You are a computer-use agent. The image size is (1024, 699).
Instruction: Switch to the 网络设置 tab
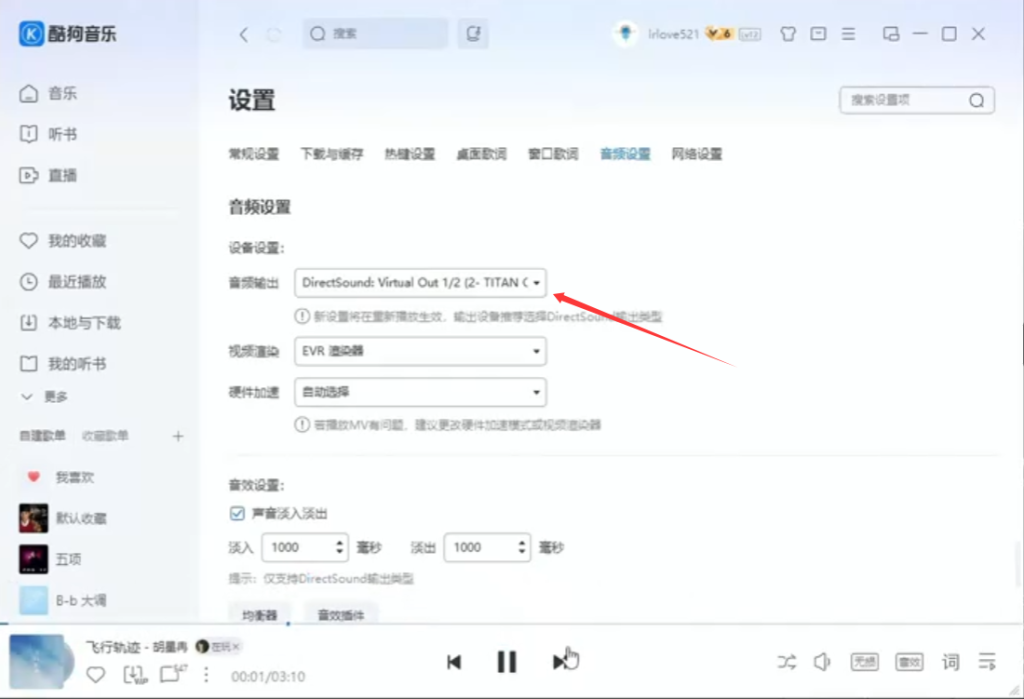click(697, 154)
